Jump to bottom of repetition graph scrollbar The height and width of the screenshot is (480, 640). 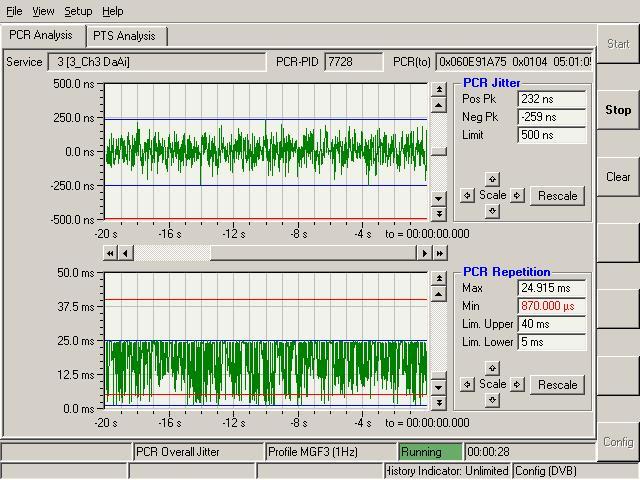(438, 403)
